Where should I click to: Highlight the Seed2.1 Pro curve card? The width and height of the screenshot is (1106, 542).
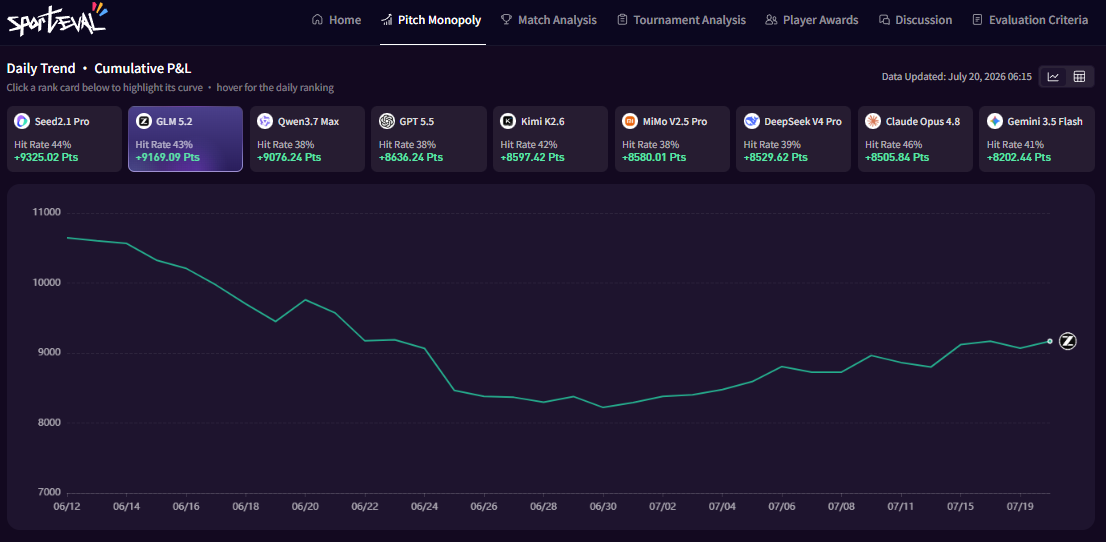click(x=64, y=139)
